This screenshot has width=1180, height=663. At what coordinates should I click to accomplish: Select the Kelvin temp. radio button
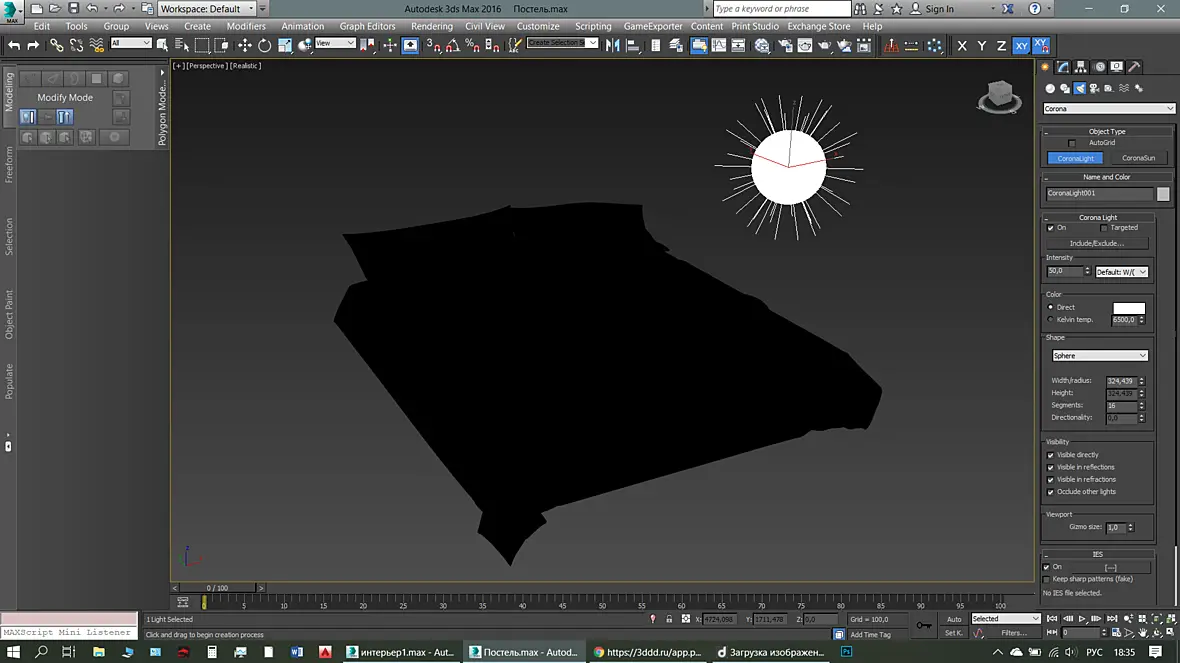[x=1051, y=320]
